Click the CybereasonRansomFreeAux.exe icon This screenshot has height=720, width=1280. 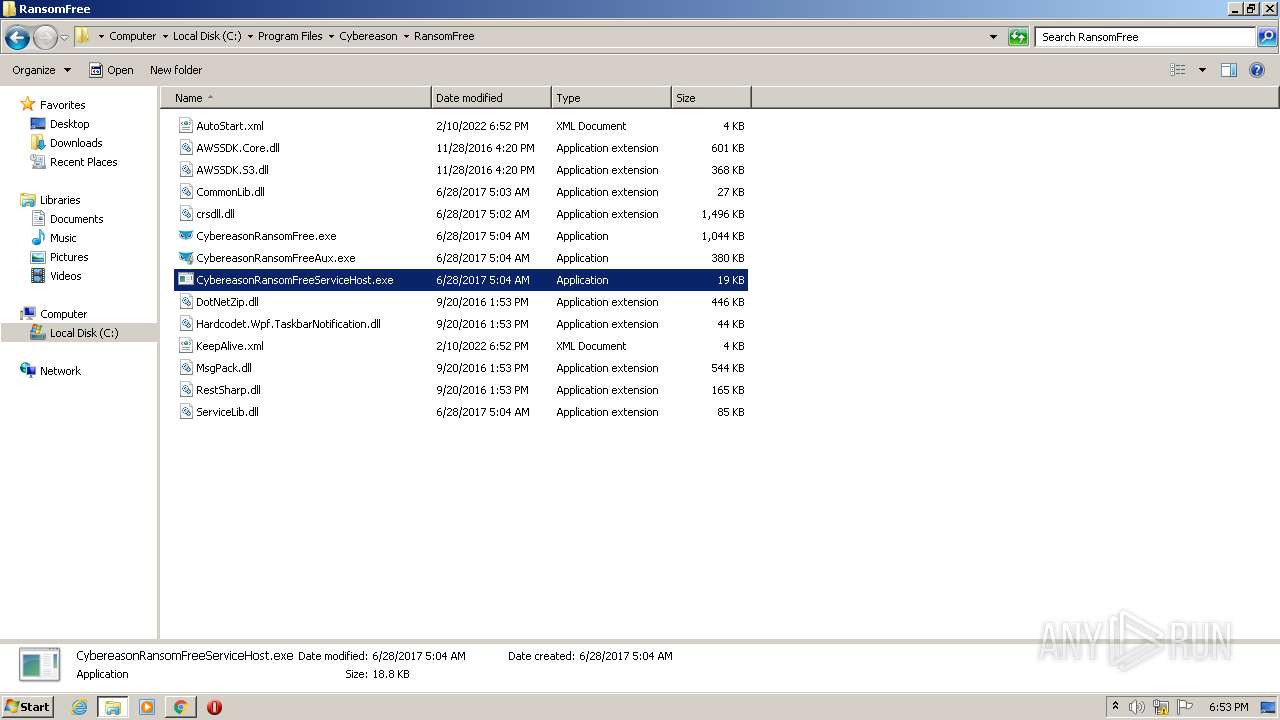[x=186, y=258]
